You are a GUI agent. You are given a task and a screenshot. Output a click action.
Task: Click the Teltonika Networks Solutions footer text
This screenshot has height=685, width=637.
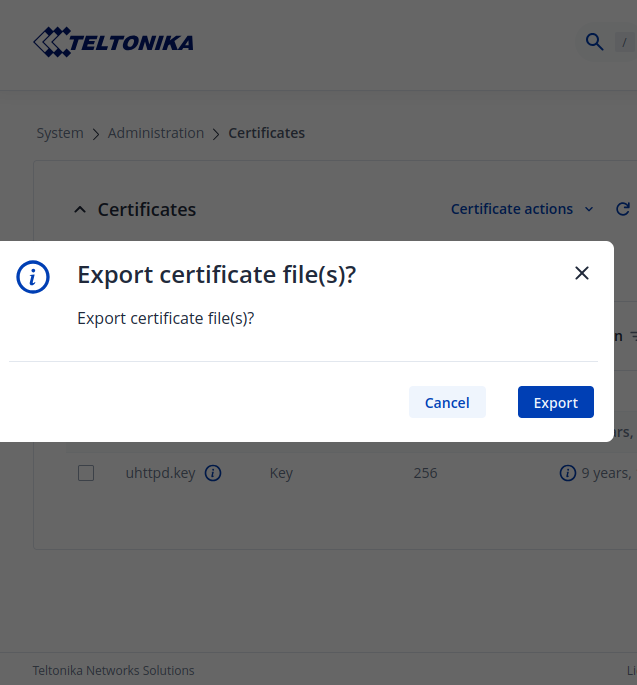point(114,671)
